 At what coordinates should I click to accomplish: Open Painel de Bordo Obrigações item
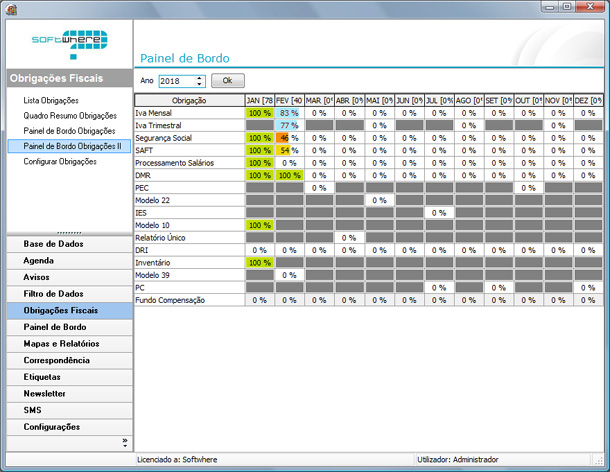click(x=69, y=131)
